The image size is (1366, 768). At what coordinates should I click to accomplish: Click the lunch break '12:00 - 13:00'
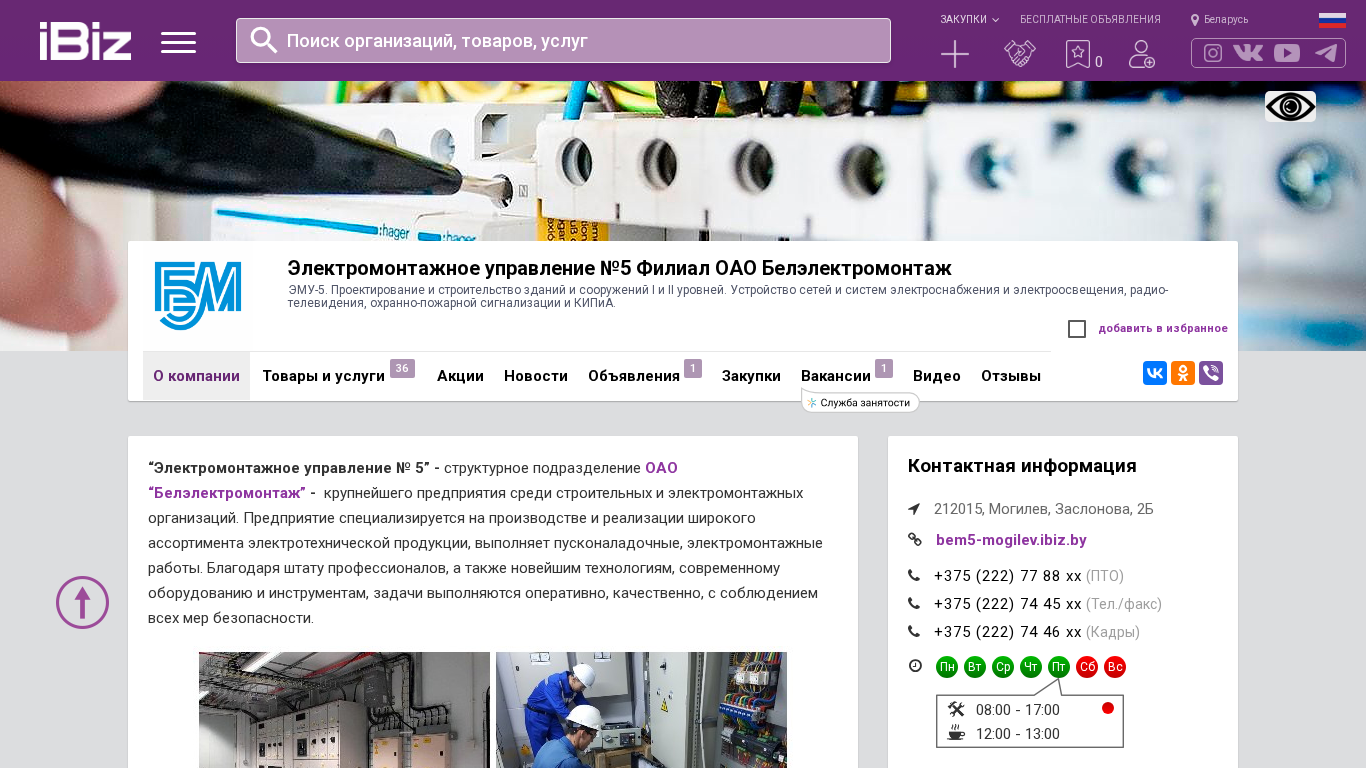pos(1017,734)
